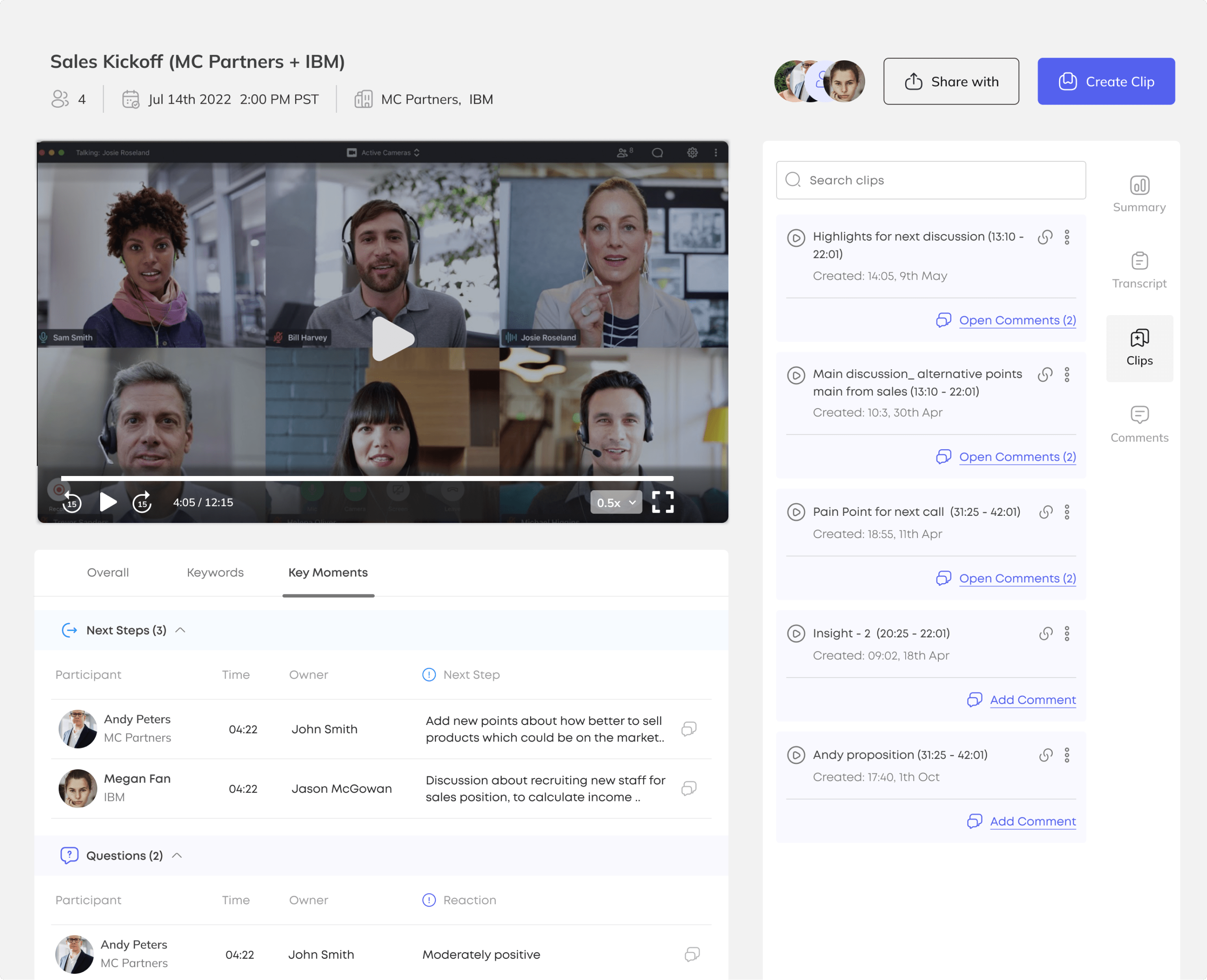Viewport: 1207px width, 980px height.
Task: Open video chat bubble icon
Action: (x=657, y=152)
